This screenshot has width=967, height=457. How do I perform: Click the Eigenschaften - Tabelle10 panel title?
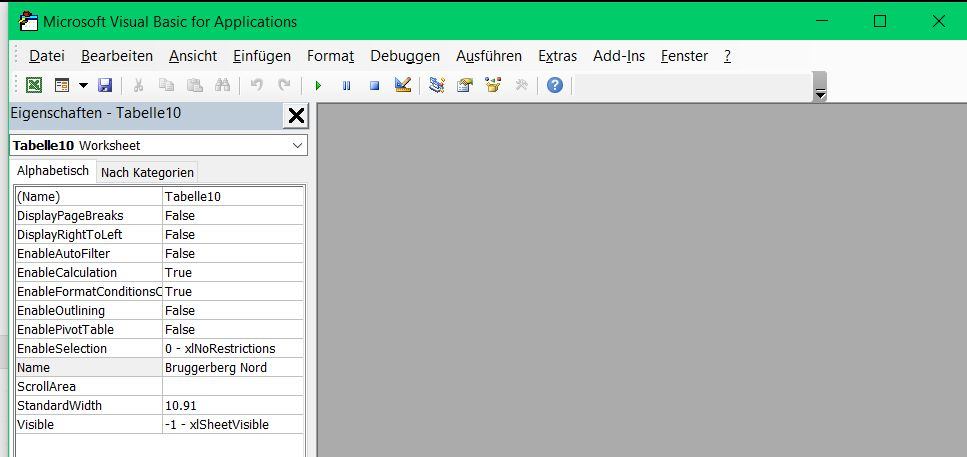(x=96, y=113)
